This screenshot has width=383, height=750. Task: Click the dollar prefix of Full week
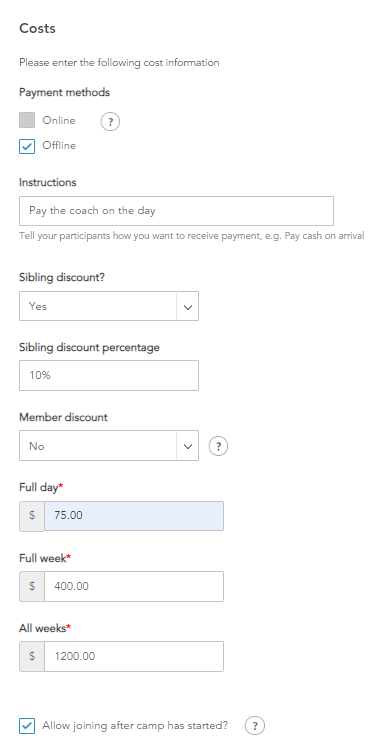click(32, 586)
